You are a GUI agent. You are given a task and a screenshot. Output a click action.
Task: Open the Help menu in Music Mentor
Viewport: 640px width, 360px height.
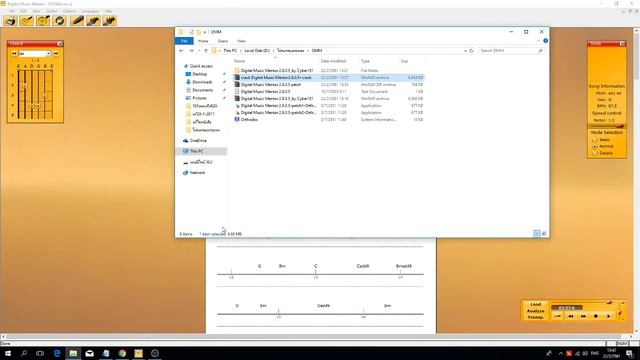coord(109,11)
